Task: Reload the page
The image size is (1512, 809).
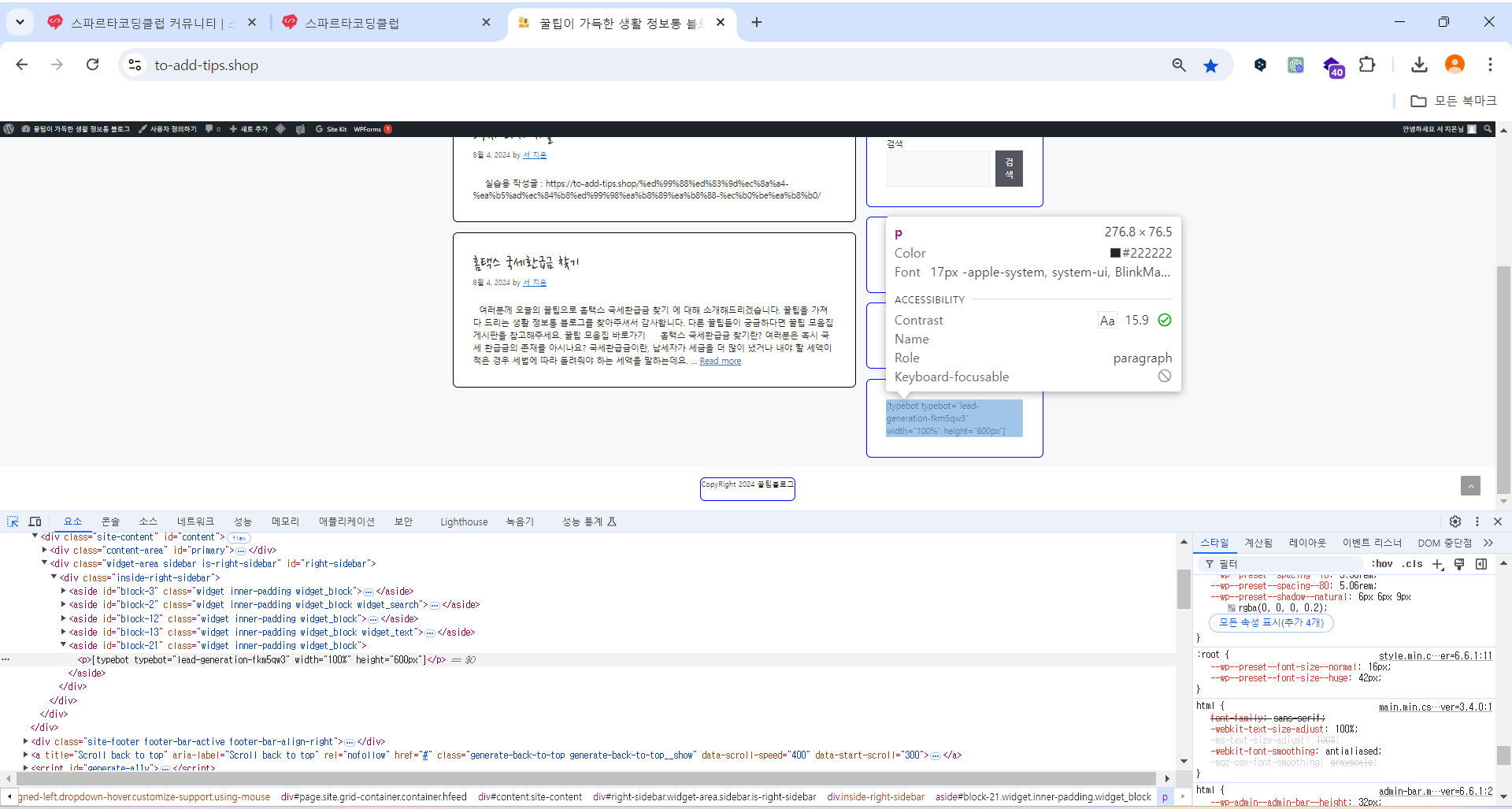Action: (93, 65)
